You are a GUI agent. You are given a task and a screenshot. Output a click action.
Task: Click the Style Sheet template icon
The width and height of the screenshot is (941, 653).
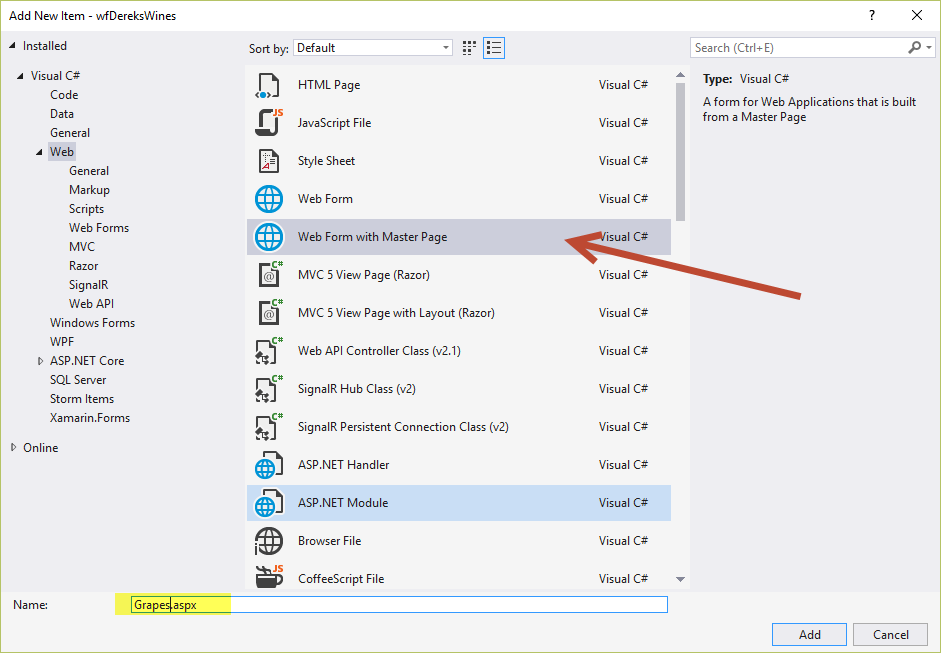click(268, 161)
